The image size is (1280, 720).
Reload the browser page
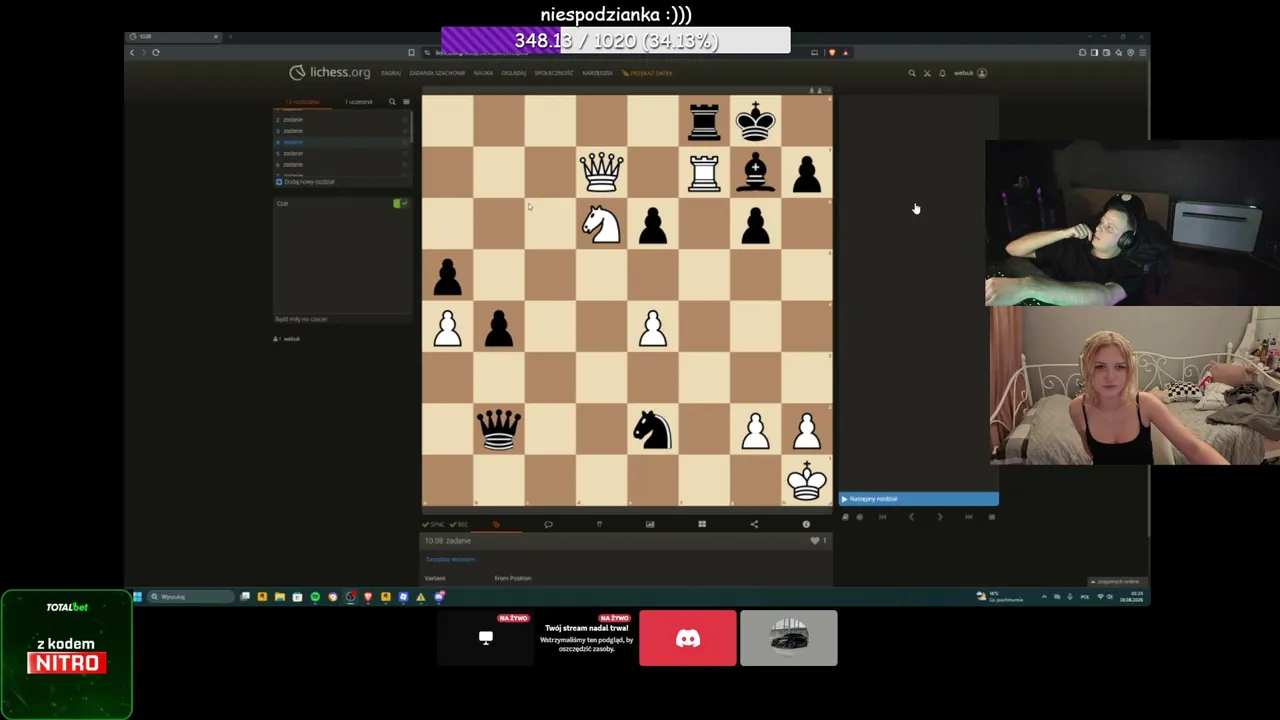(x=156, y=52)
